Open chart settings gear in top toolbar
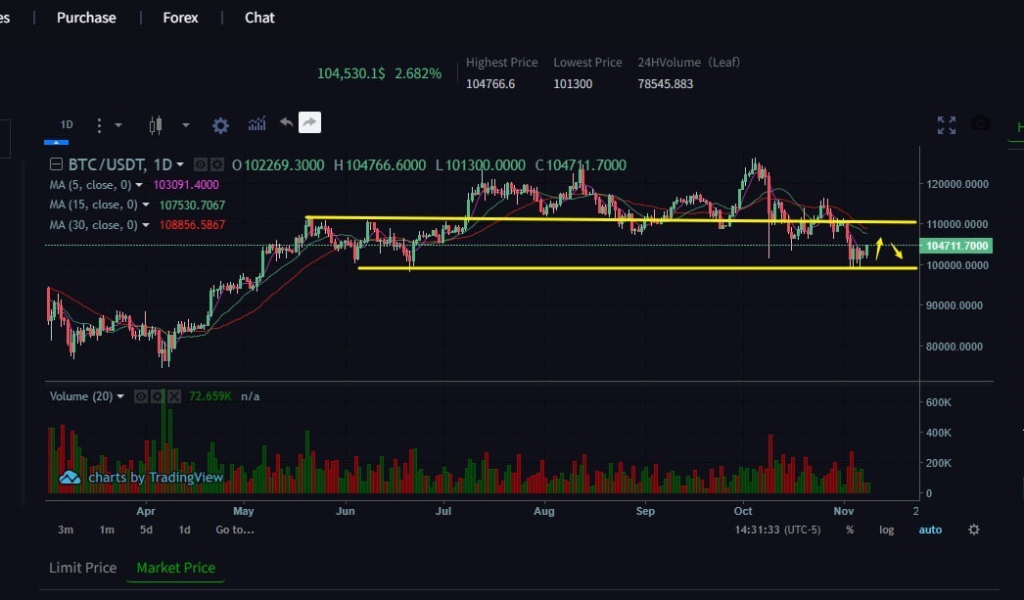Viewport: 1024px width, 600px height. [x=220, y=125]
